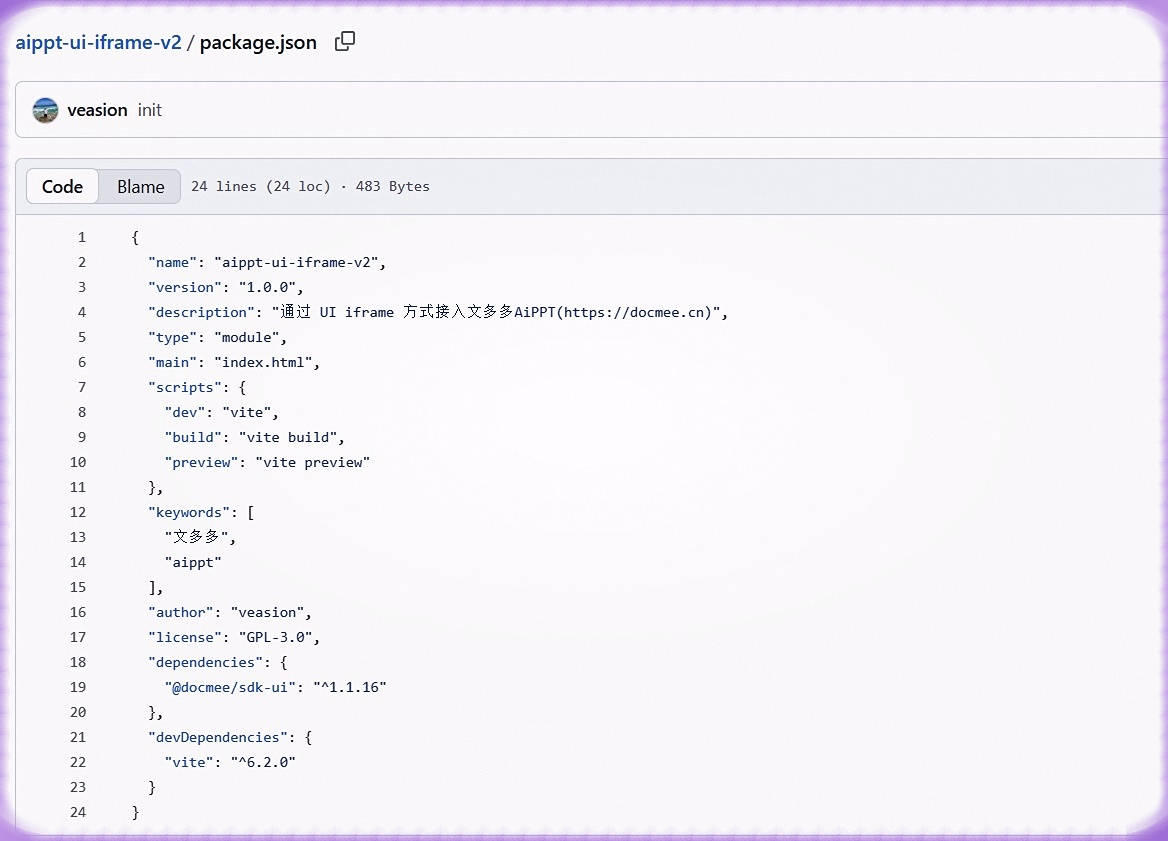Click the package.json file name in the breadcrumb

point(258,42)
